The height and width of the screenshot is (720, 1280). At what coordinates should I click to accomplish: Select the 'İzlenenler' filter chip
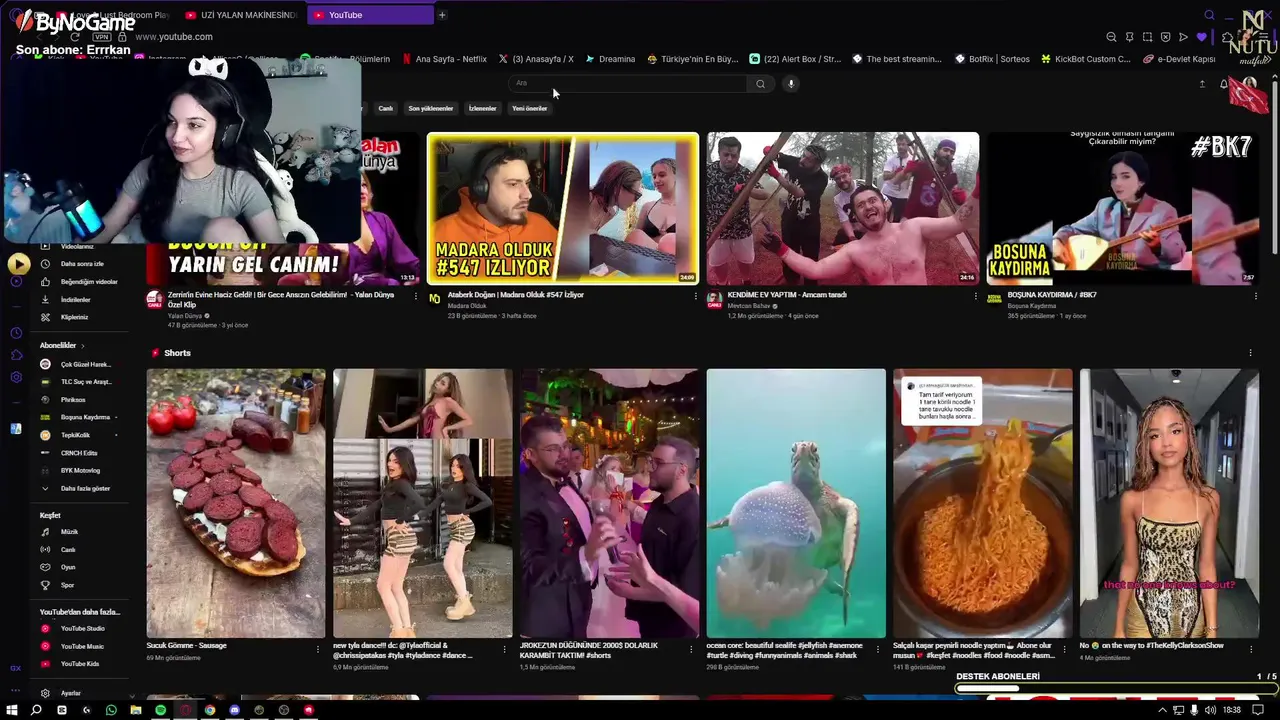[x=483, y=108]
